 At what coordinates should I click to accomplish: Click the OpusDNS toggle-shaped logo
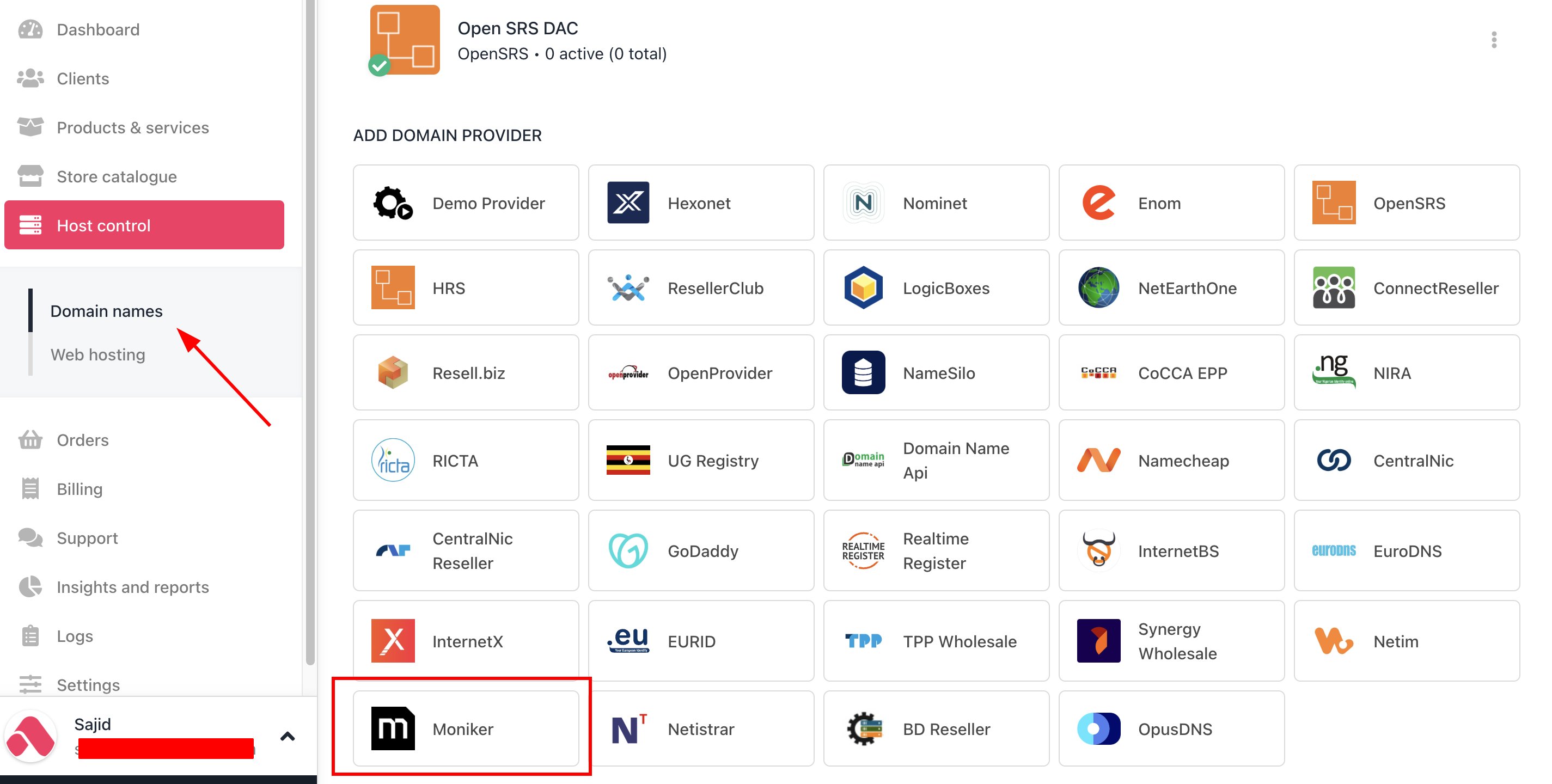click(1098, 728)
